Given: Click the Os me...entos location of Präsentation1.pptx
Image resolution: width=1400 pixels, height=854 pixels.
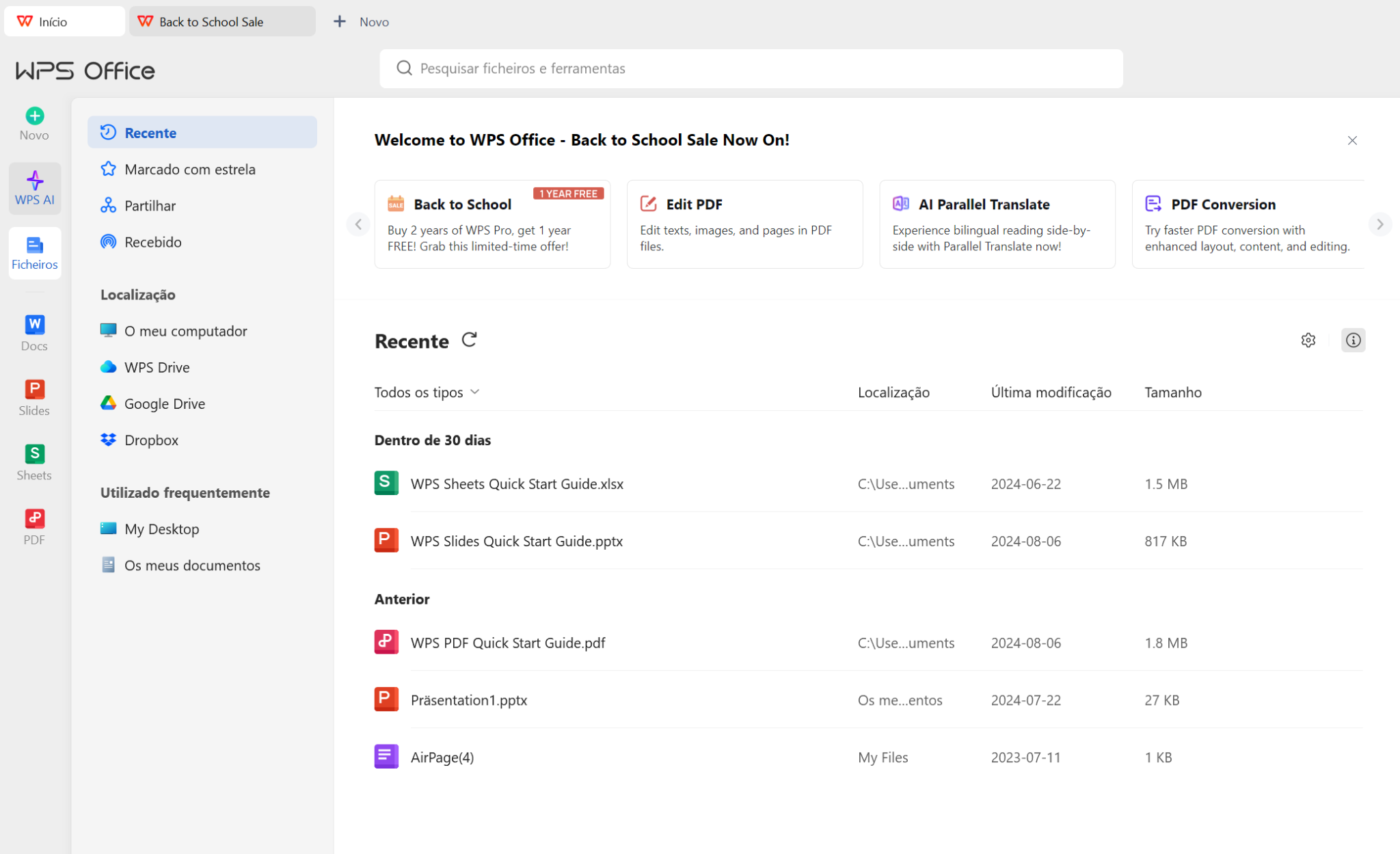Looking at the screenshot, I should tap(900, 700).
